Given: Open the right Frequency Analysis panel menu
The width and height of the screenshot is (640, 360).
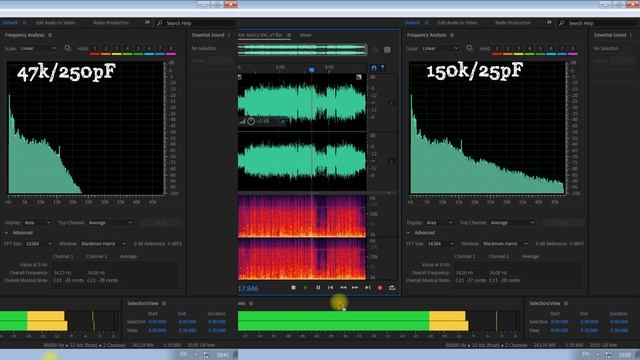Looking at the screenshot, I should (452, 35).
